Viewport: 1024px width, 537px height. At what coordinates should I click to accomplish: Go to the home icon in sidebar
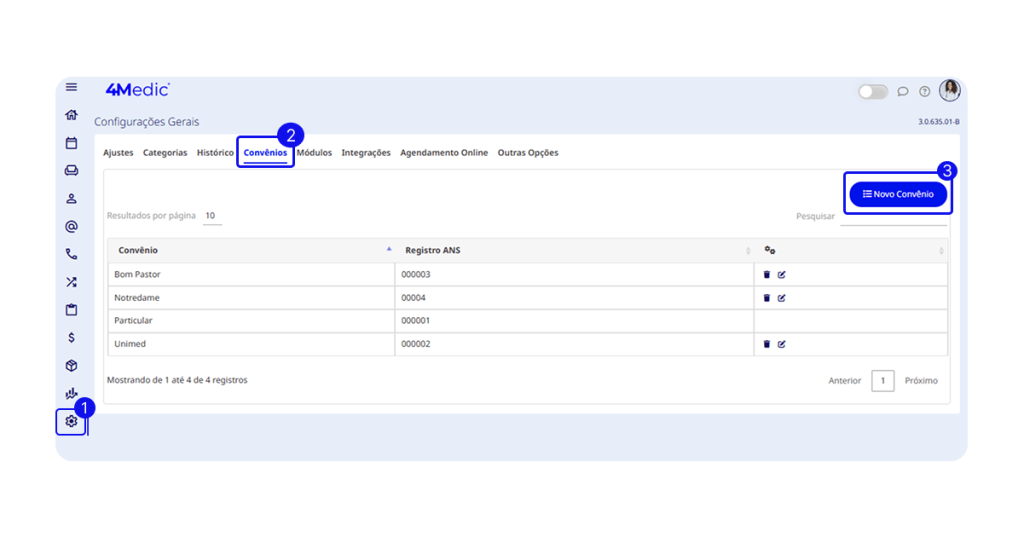[71, 115]
